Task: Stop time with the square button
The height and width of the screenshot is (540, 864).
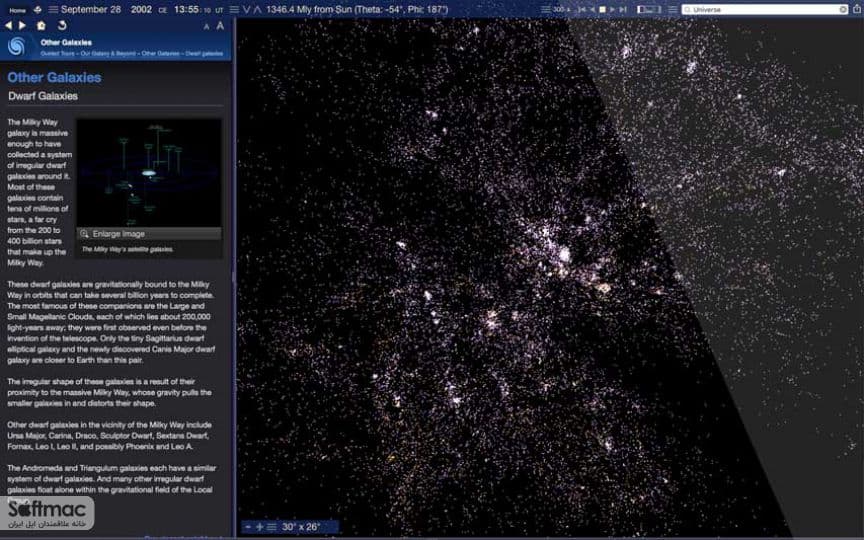Action: [x=602, y=9]
